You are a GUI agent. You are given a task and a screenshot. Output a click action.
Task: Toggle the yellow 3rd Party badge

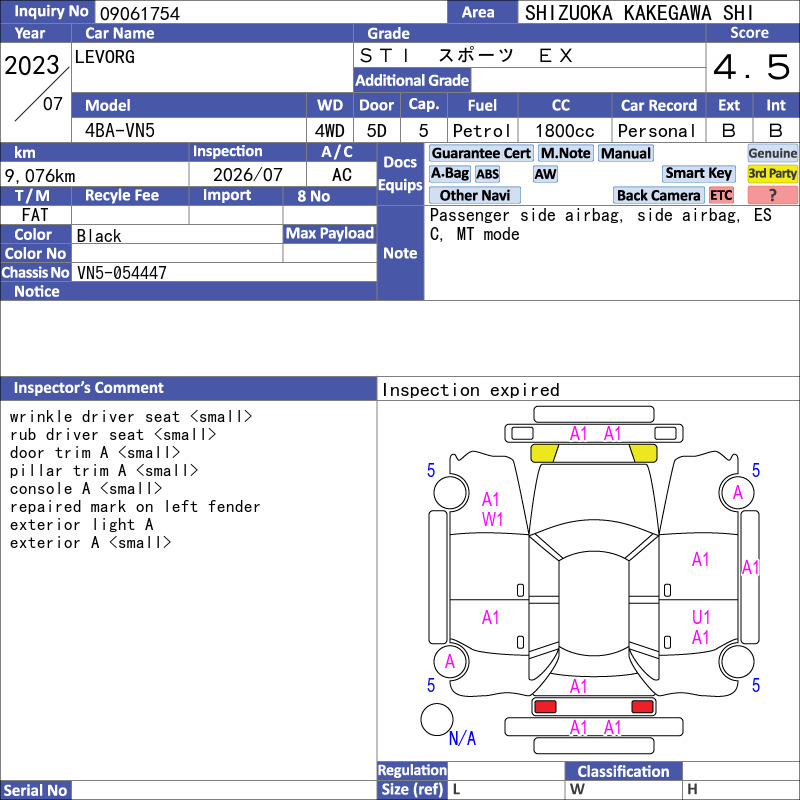[x=772, y=173]
